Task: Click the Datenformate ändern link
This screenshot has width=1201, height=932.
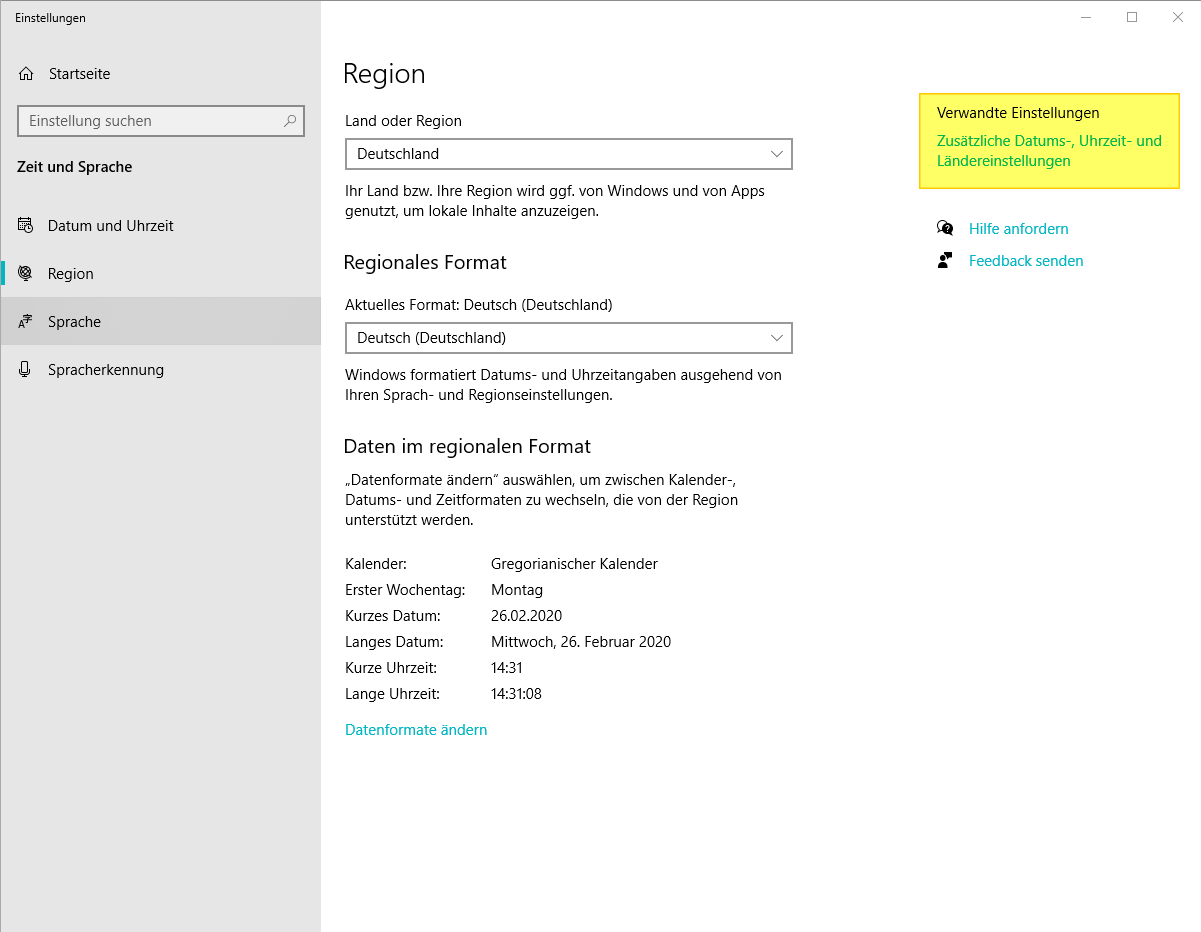Action: point(416,730)
